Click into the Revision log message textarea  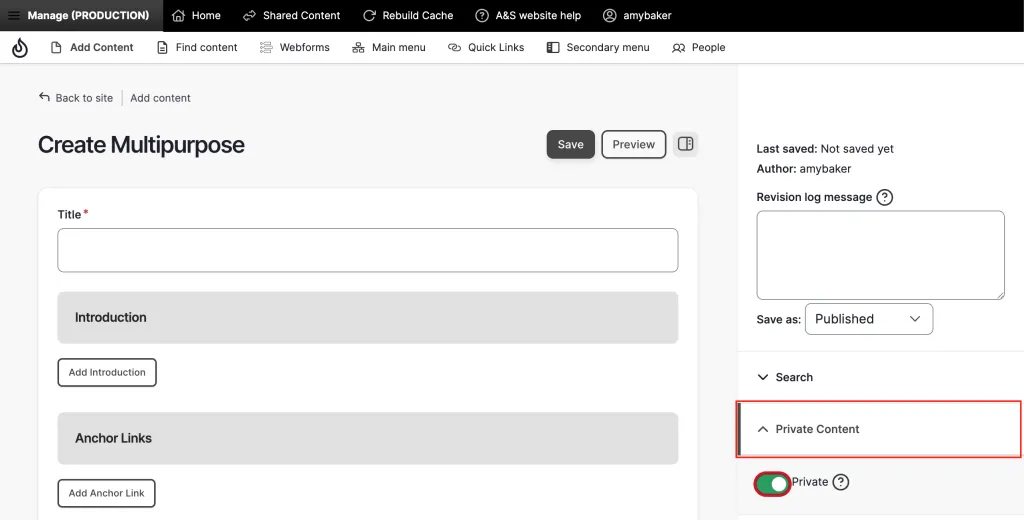tap(880, 254)
